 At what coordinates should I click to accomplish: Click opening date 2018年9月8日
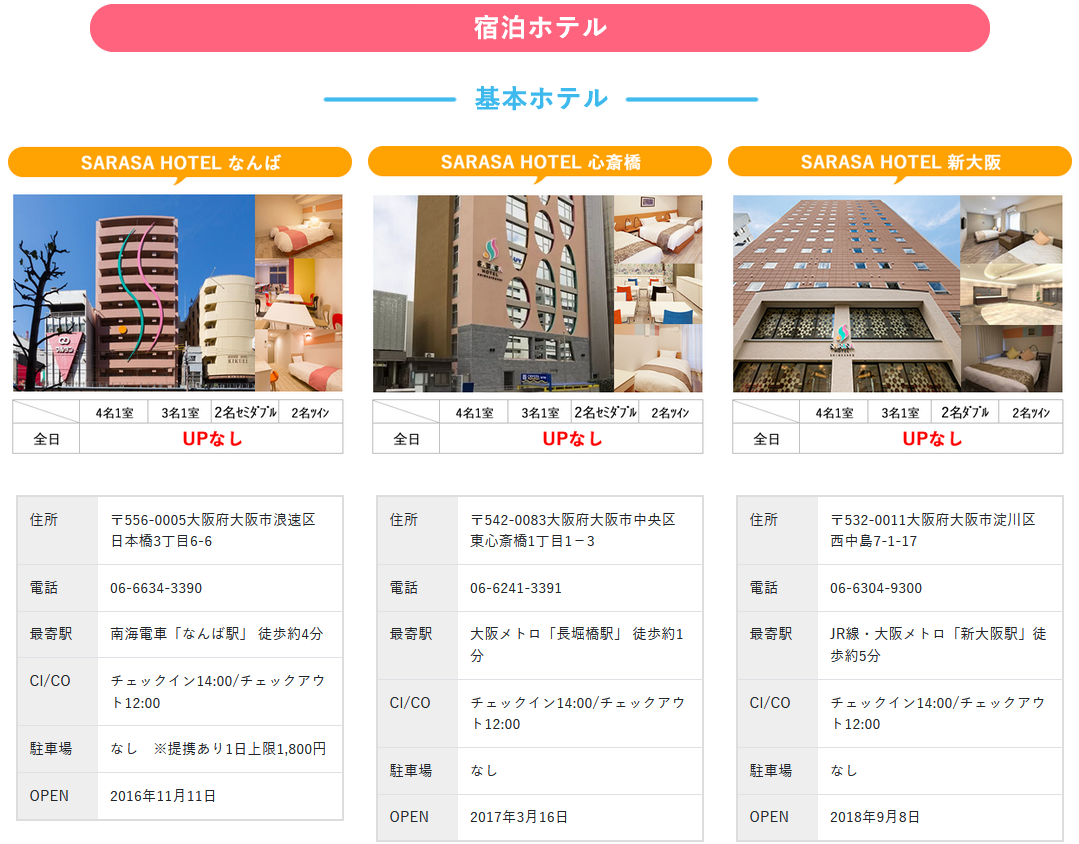[x=875, y=816]
